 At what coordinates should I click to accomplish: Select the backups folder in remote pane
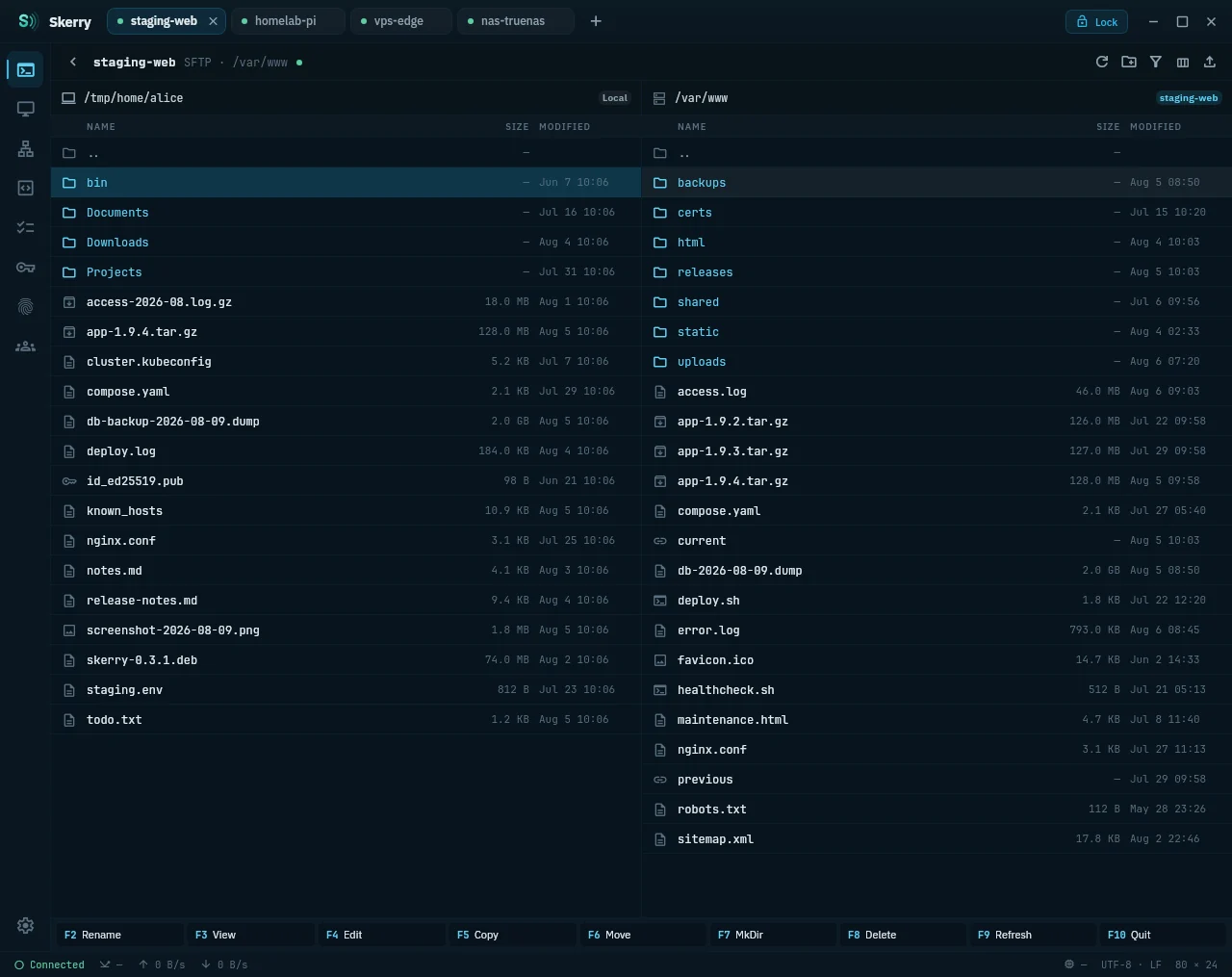pyautogui.click(x=937, y=183)
